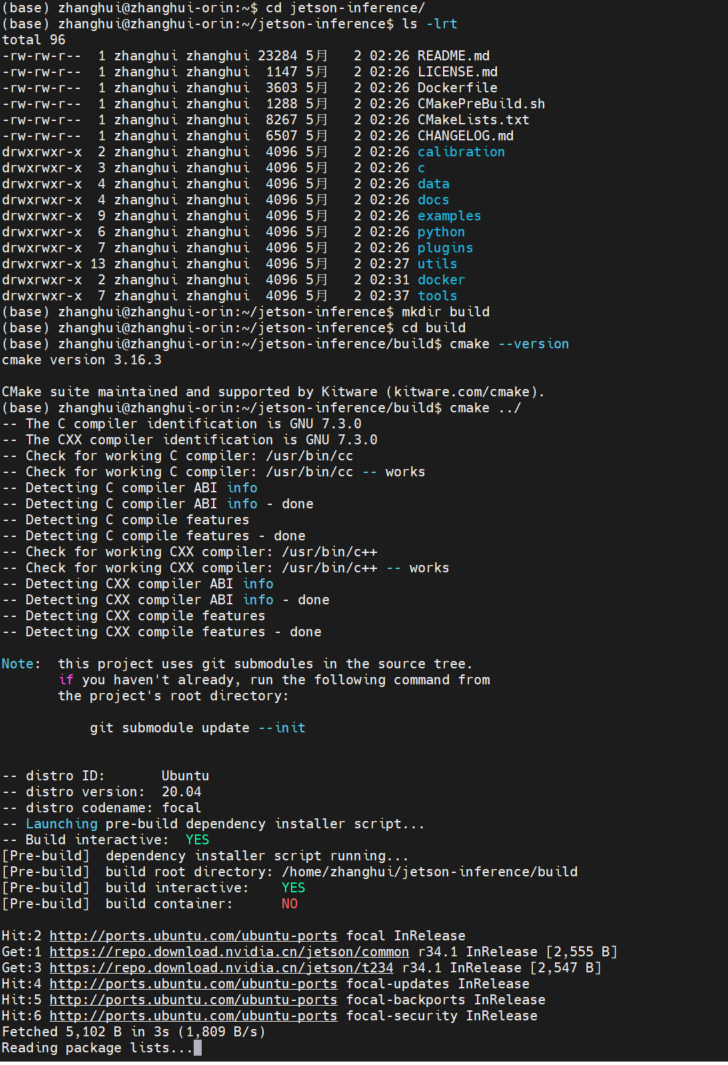Click the ports.ubuntu.com link on the Hit:2 line
This screenshot has height=1065, width=728.
click(x=193, y=936)
